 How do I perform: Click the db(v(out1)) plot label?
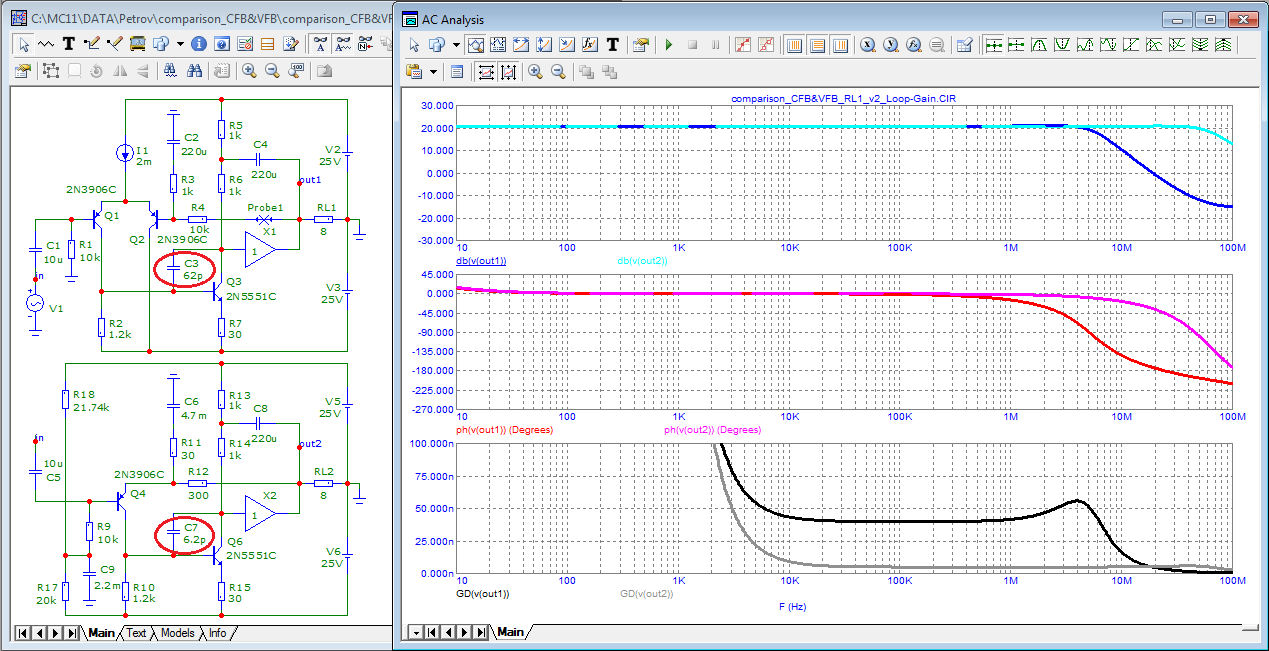(481, 260)
